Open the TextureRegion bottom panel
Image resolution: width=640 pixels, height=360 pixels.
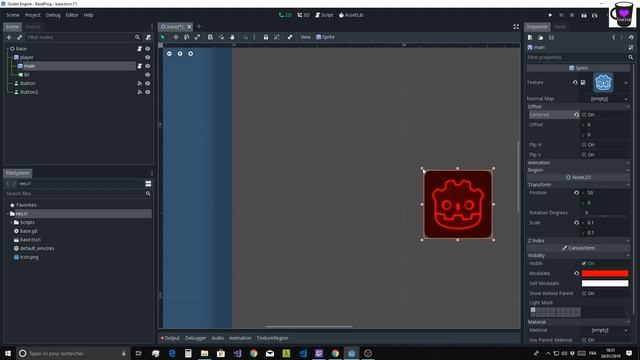[x=272, y=338]
